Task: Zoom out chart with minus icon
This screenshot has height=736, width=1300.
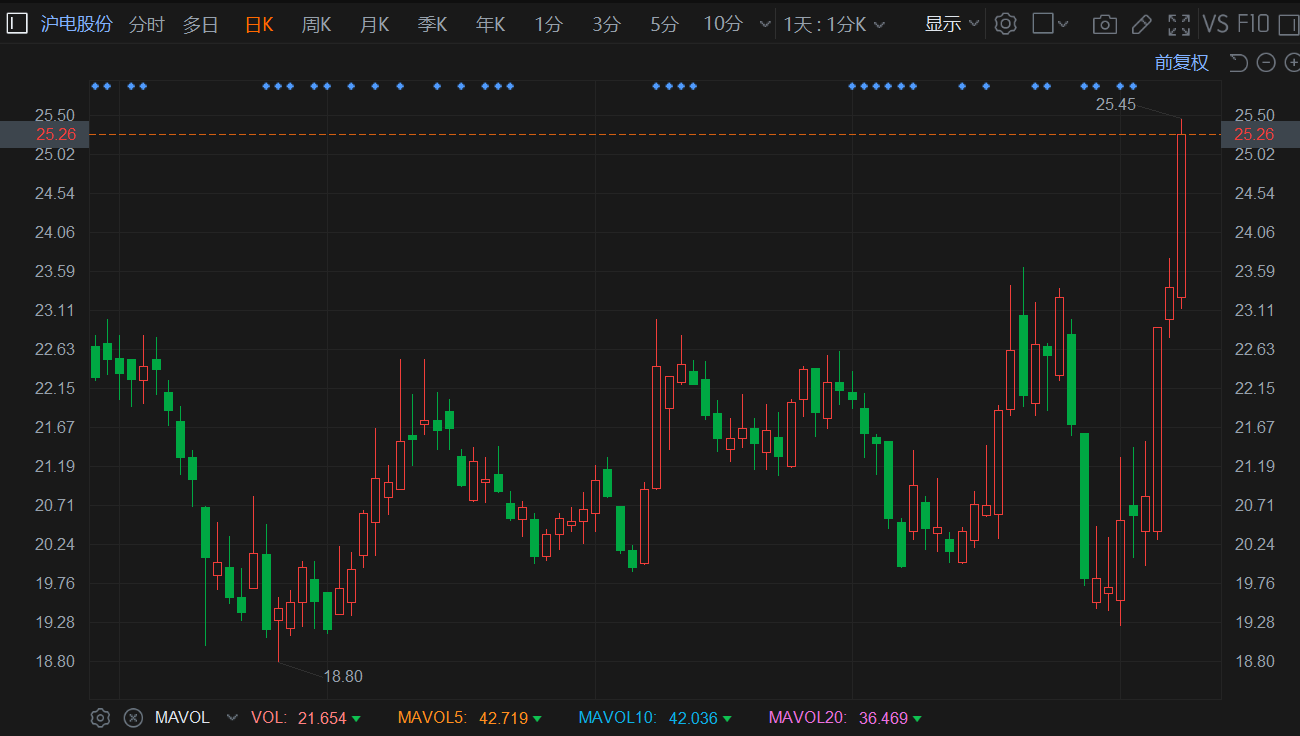Action: (x=1266, y=63)
